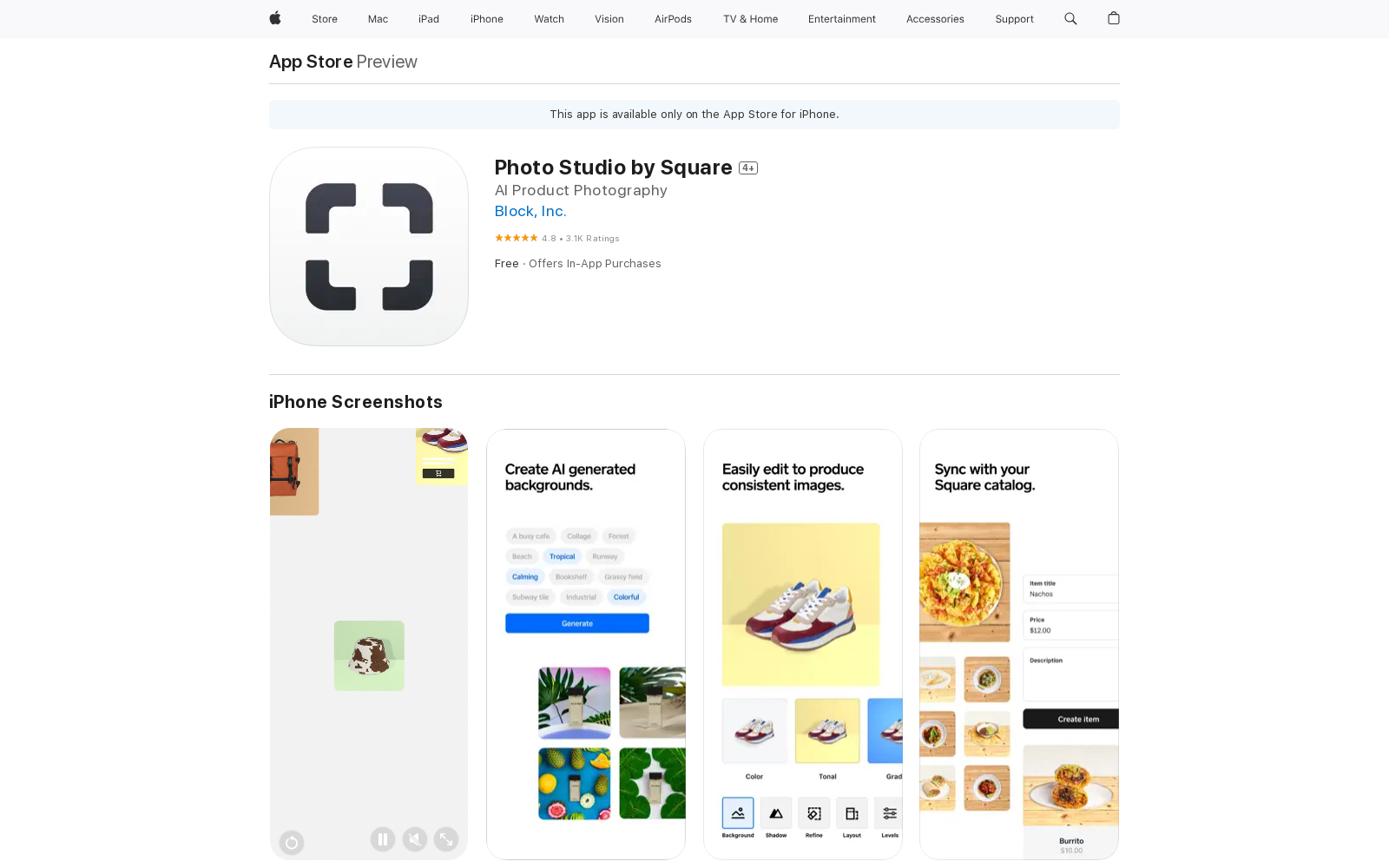Screen dimensions: 1389x868
Task: Click the "Photo Studio by Square" title
Action: 614,168
